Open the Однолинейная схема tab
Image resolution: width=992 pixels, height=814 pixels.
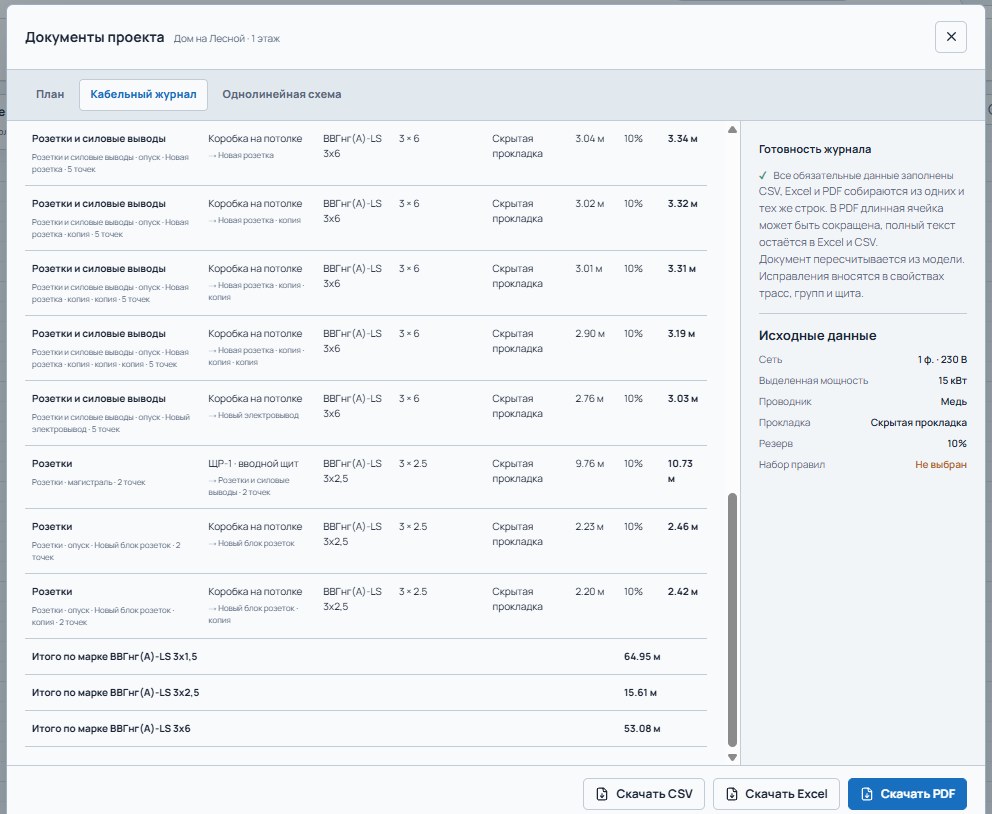(x=282, y=94)
